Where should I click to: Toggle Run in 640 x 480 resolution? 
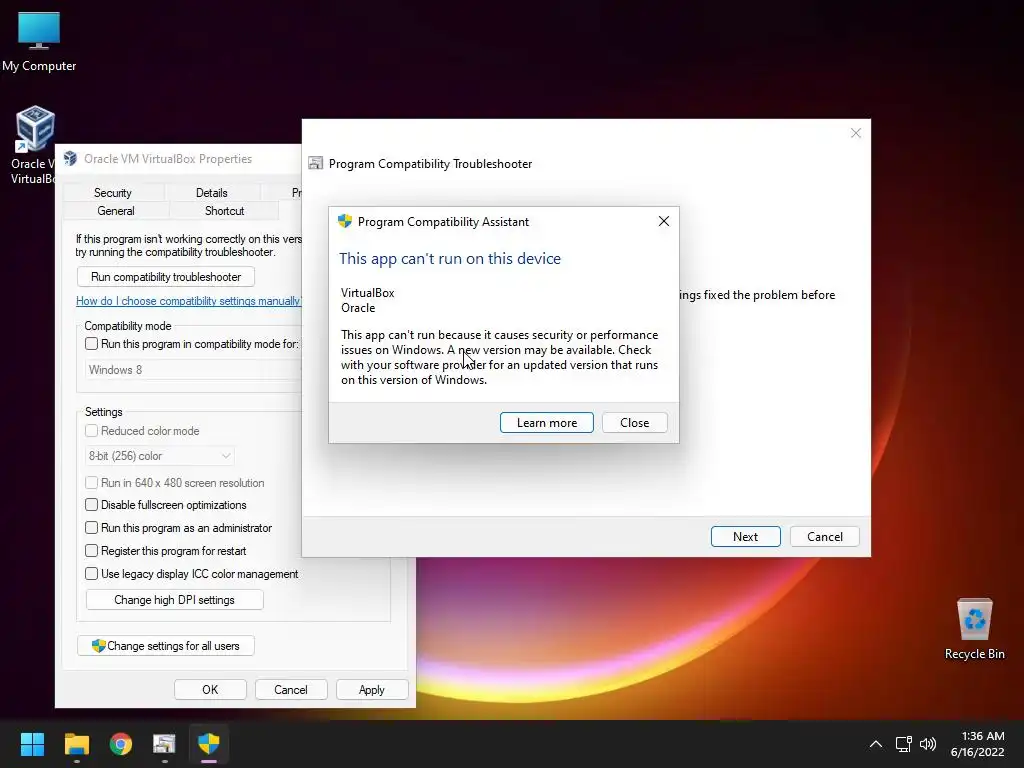(x=91, y=483)
